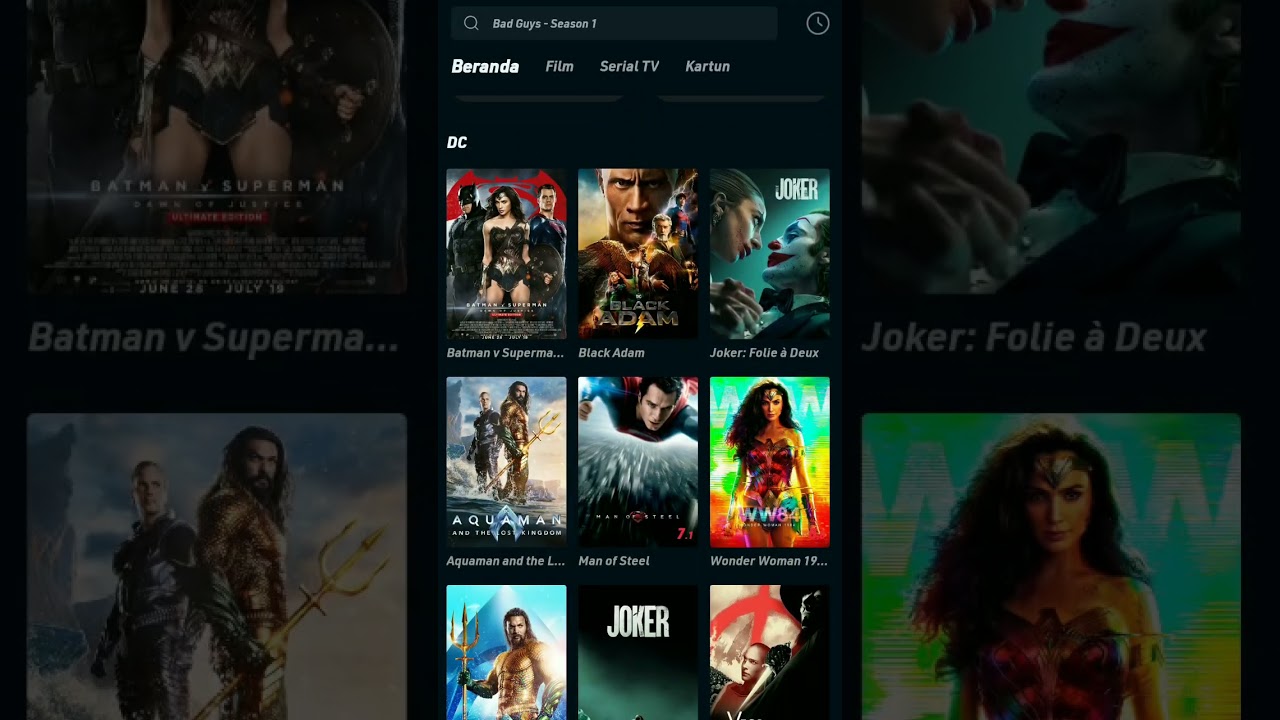The height and width of the screenshot is (720, 1280).
Task: Click the Wonder Woman 19... caption
Action: click(x=769, y=561)
